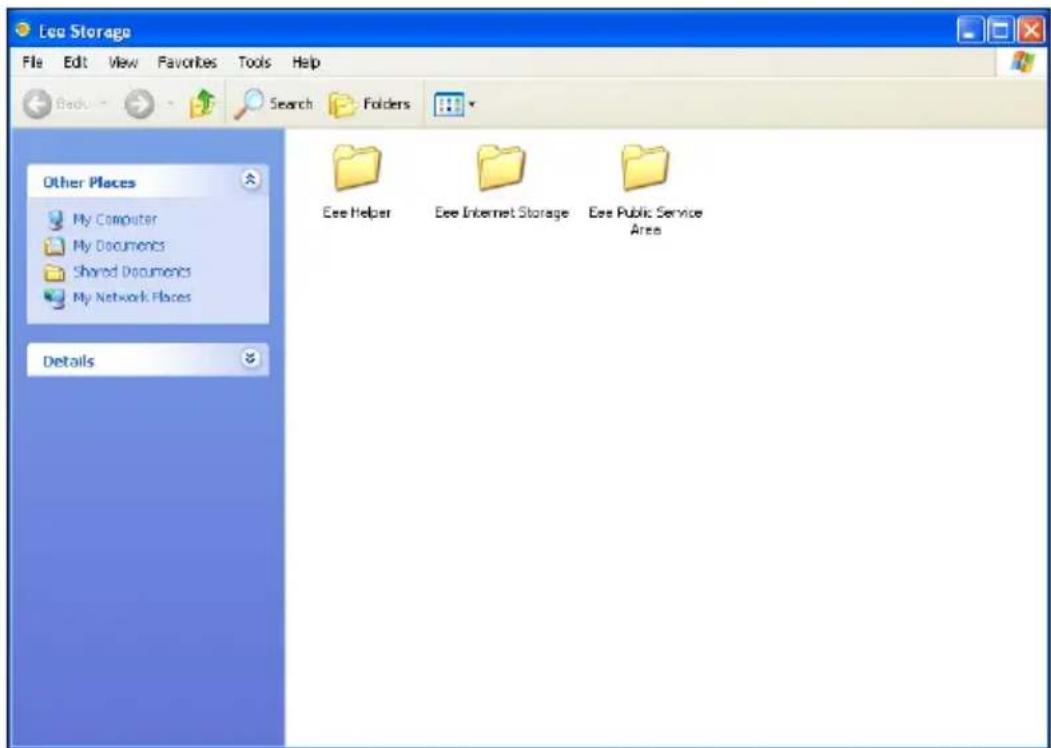The image size is (1051, 748).
Task: Maximize the Eee Storage window
Action: tap(1000, 31)
